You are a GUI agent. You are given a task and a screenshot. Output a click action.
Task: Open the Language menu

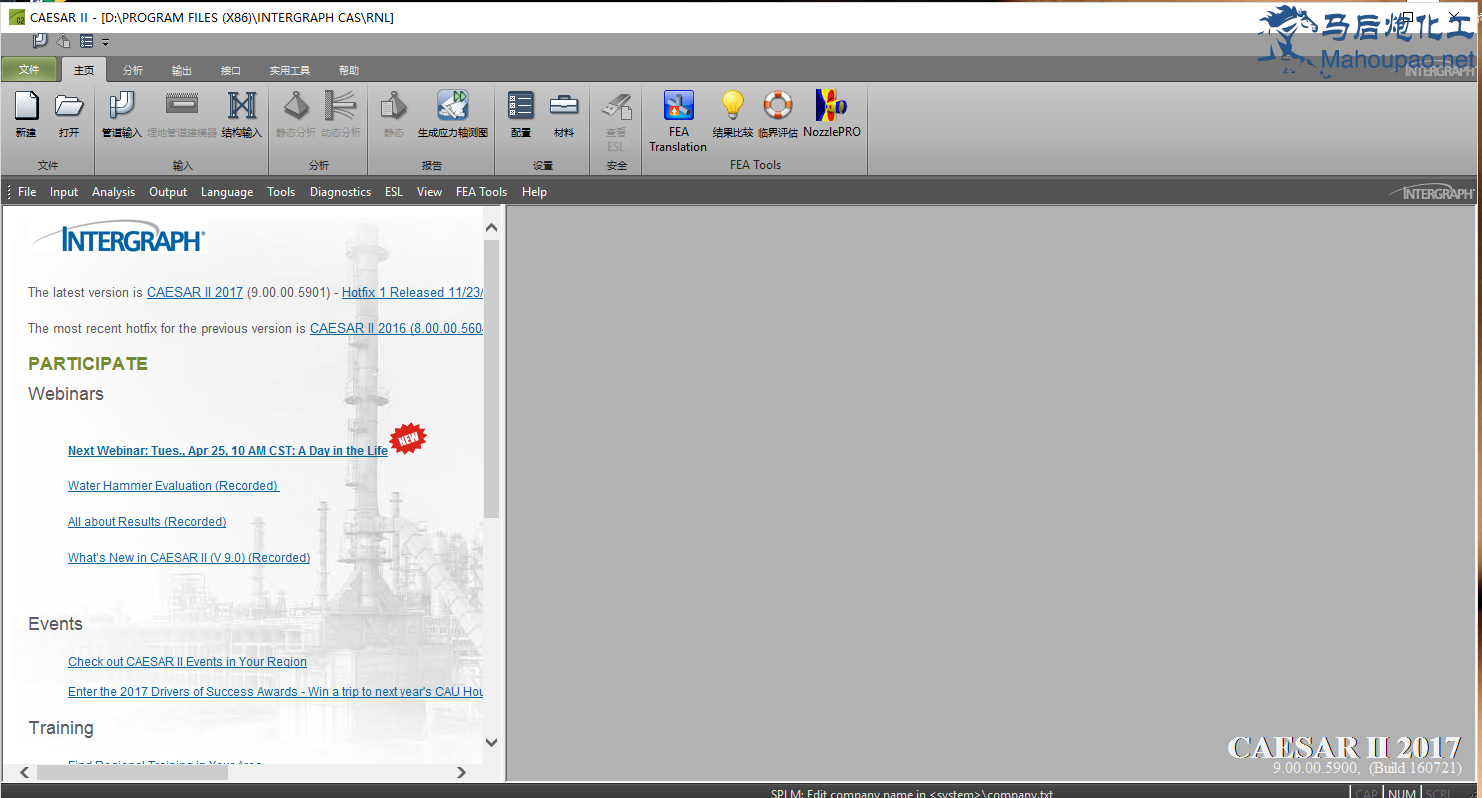[x=227, y=192]
